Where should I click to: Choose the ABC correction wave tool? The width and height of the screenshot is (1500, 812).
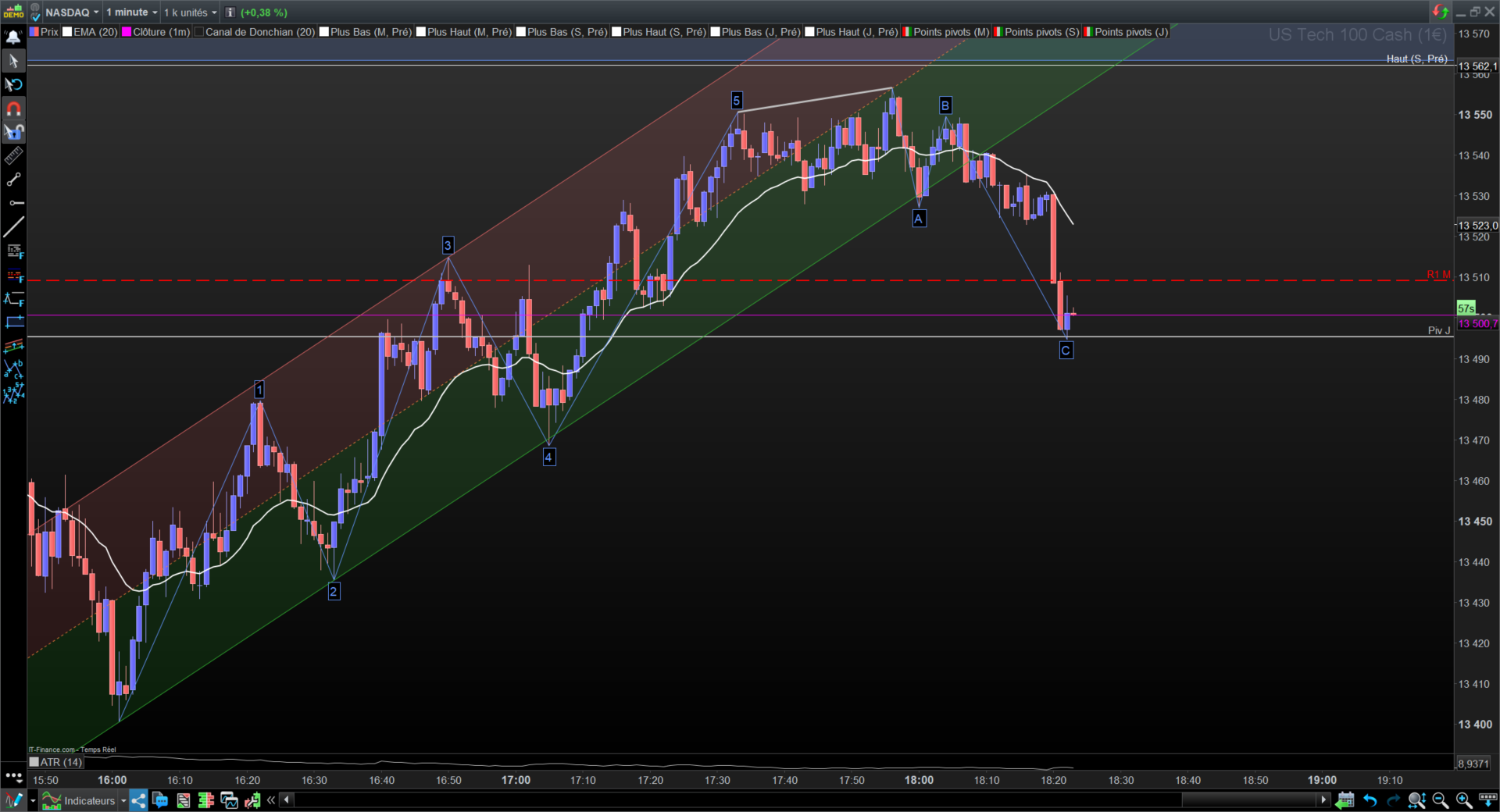pyautogui.click(x=13, y=369)
